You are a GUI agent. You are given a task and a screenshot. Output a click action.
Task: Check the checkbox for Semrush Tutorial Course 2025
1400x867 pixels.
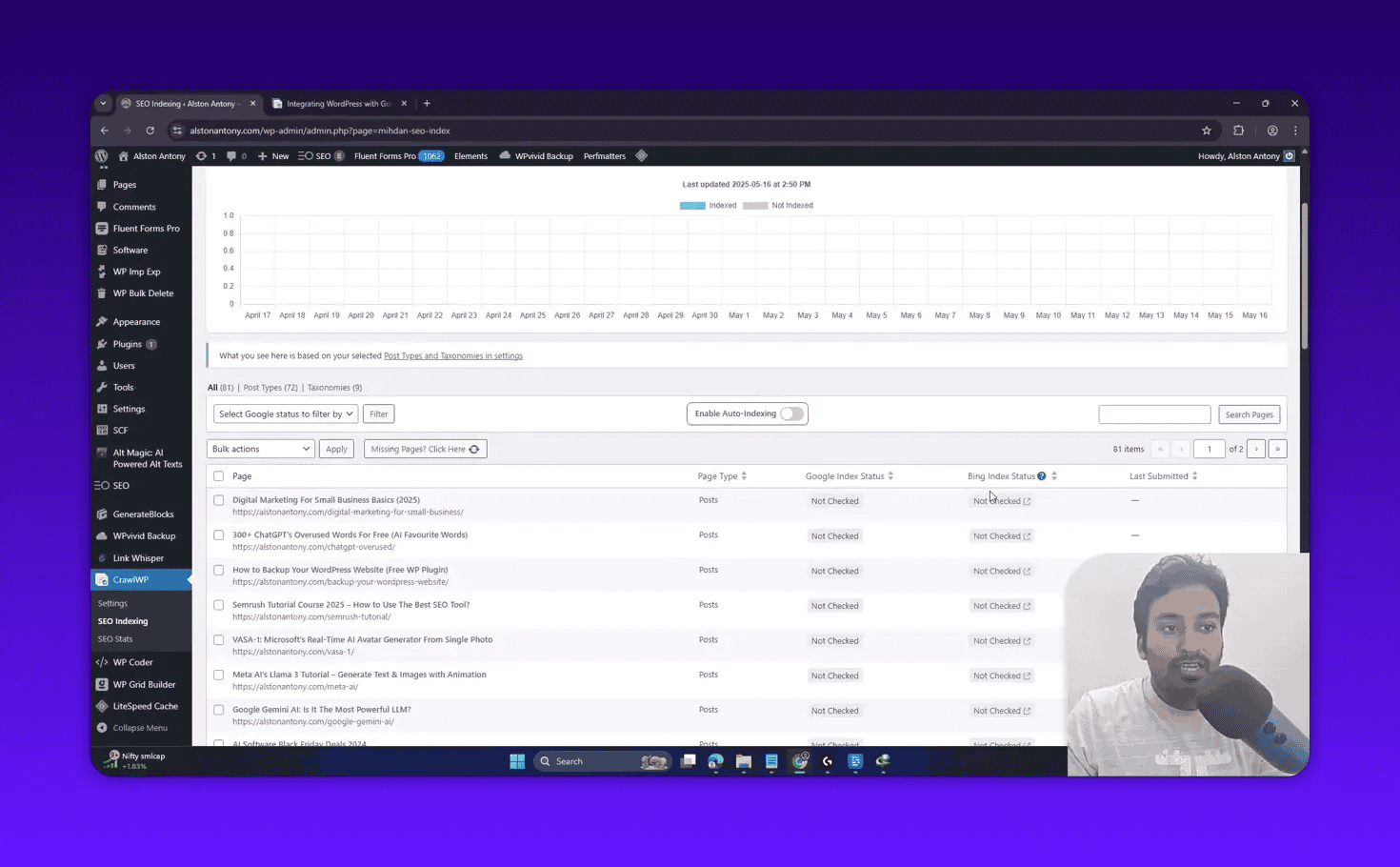coord(218,605)
